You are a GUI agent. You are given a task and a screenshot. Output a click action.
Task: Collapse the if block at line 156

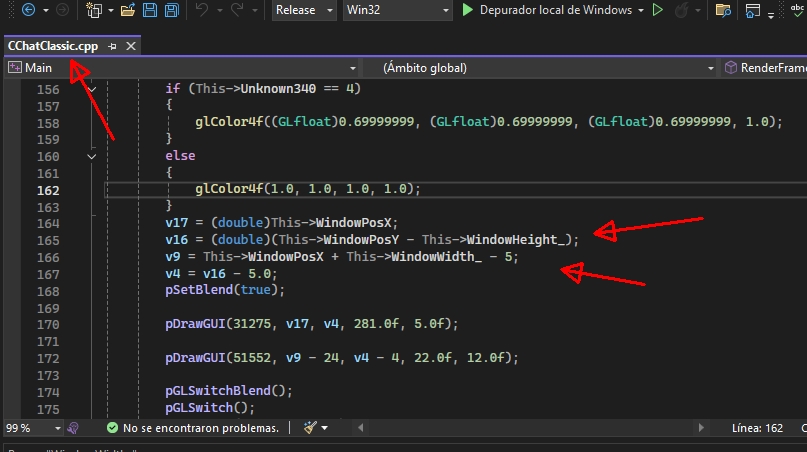(x=92, y=89)
